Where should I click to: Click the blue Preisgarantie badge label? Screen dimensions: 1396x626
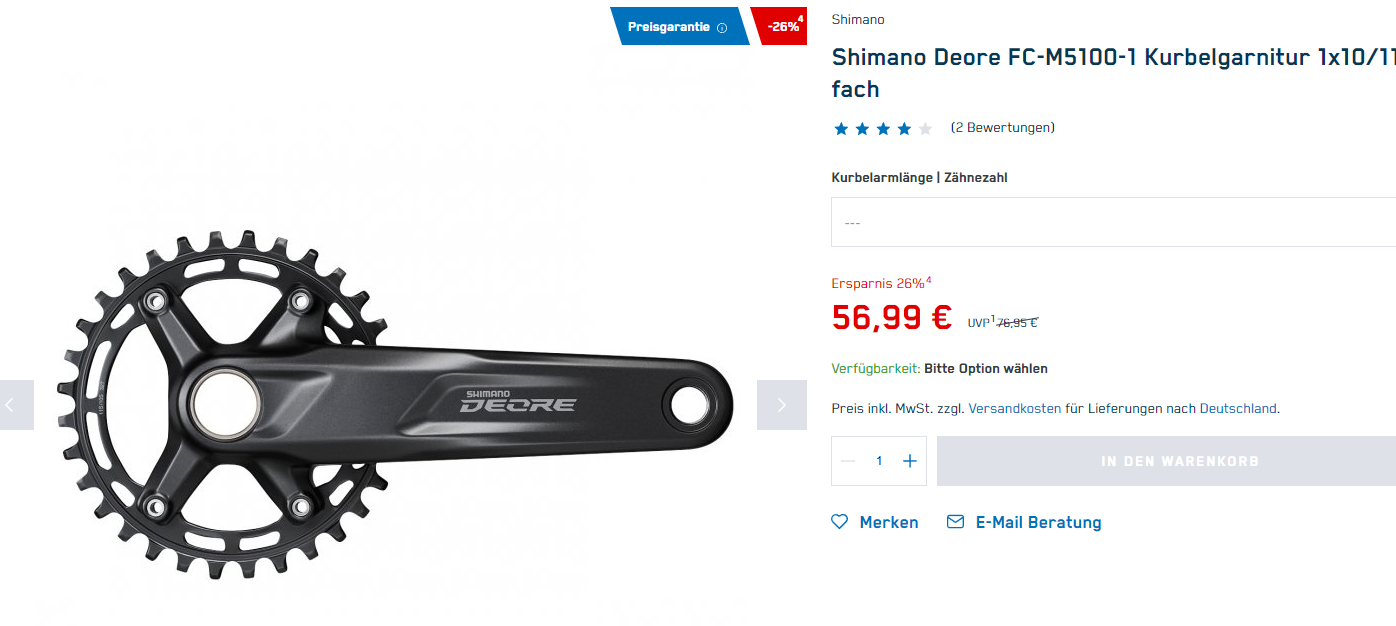tap(668, 27)
